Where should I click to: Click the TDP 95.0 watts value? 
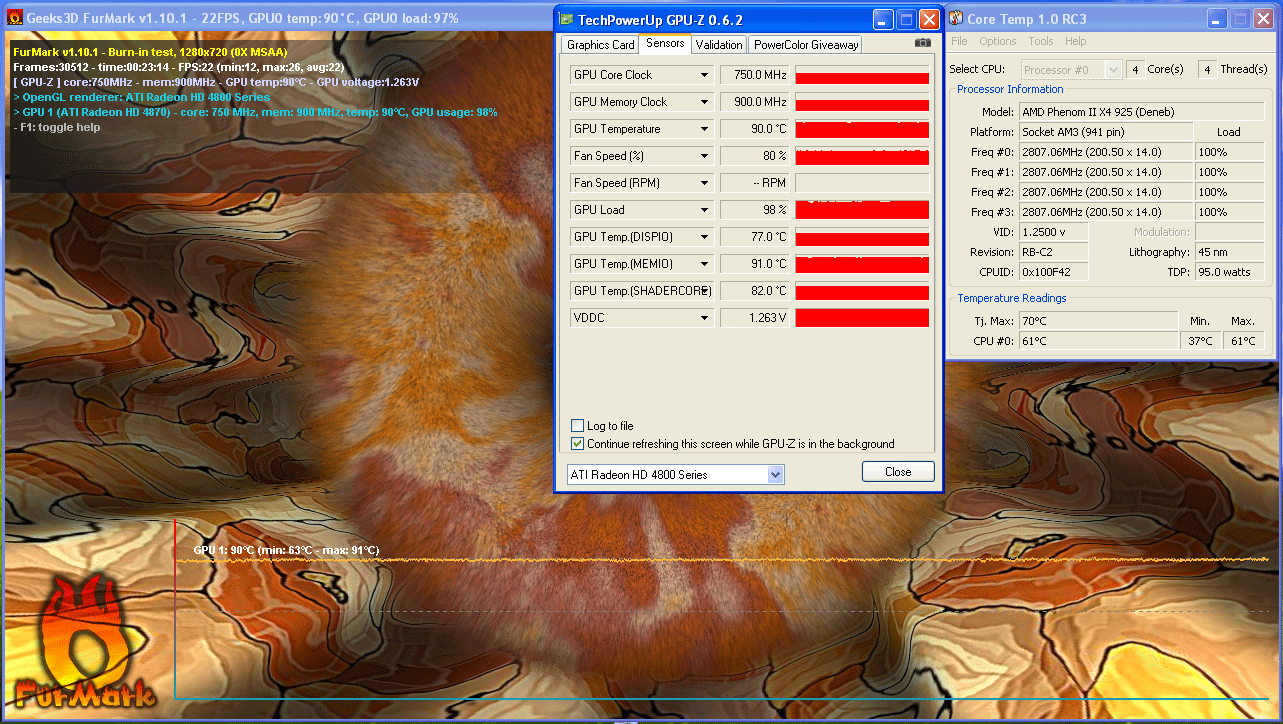click(1229, 272)
